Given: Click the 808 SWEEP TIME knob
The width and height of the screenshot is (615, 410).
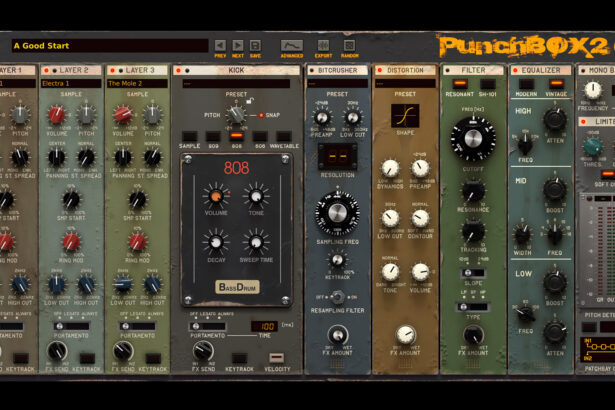Looking at the screenshot, I should pyautogui.click(x=256, y=242).
